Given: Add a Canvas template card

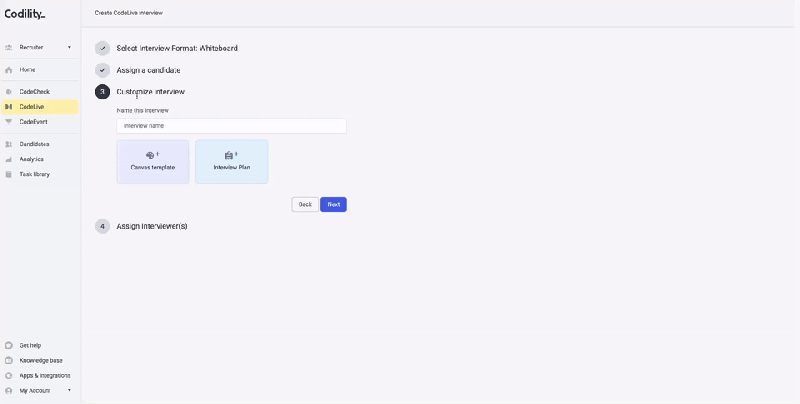Looking at the screenshot, I should coord(153,162).
